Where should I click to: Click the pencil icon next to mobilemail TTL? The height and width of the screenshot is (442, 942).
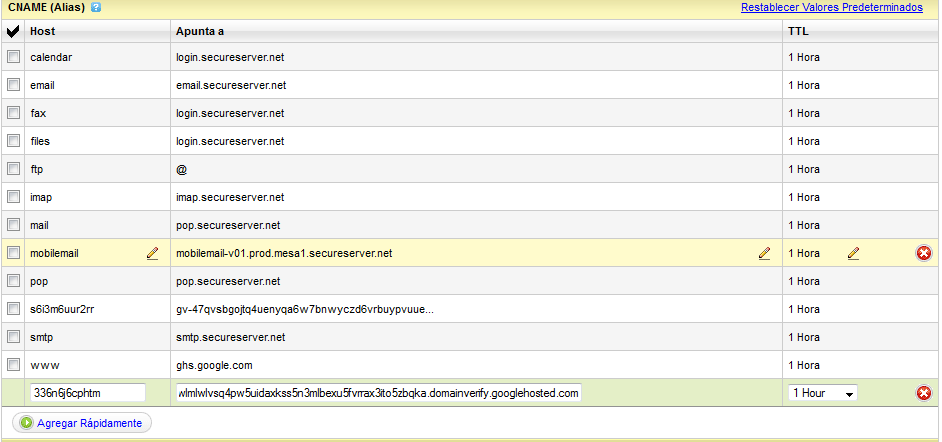pyautogui.click(x=853, y=253)
